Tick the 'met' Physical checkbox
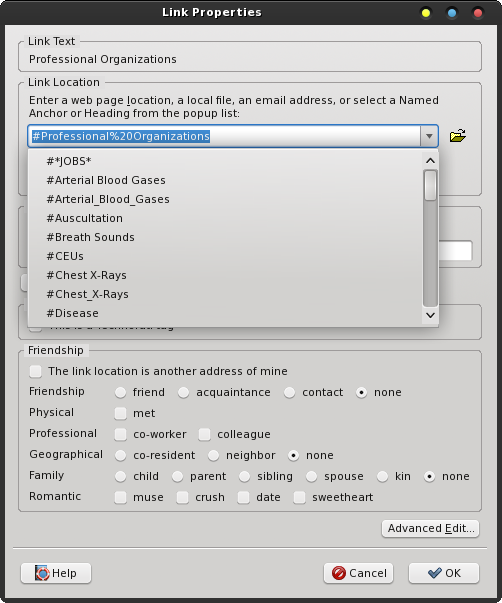 120,413
